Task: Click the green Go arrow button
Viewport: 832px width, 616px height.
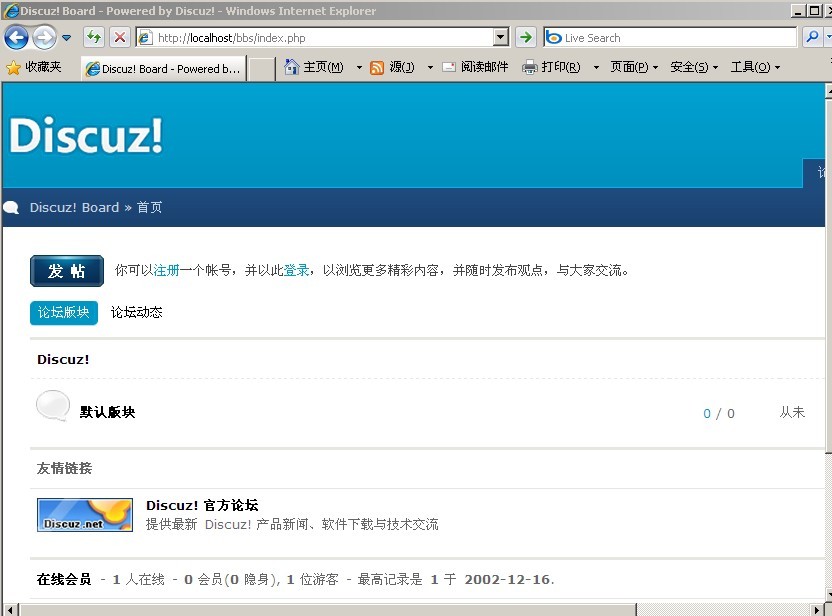Action: tap(526, 37)
